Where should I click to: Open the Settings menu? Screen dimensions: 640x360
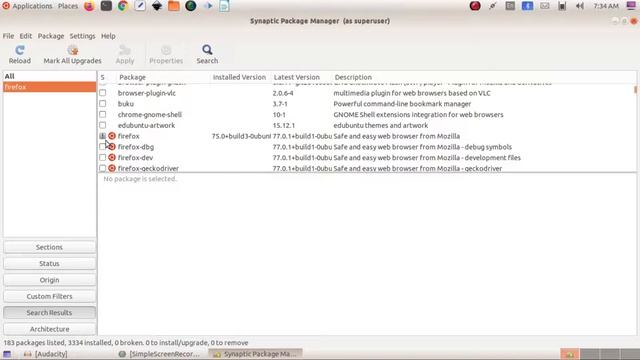[x=82, y=36]
